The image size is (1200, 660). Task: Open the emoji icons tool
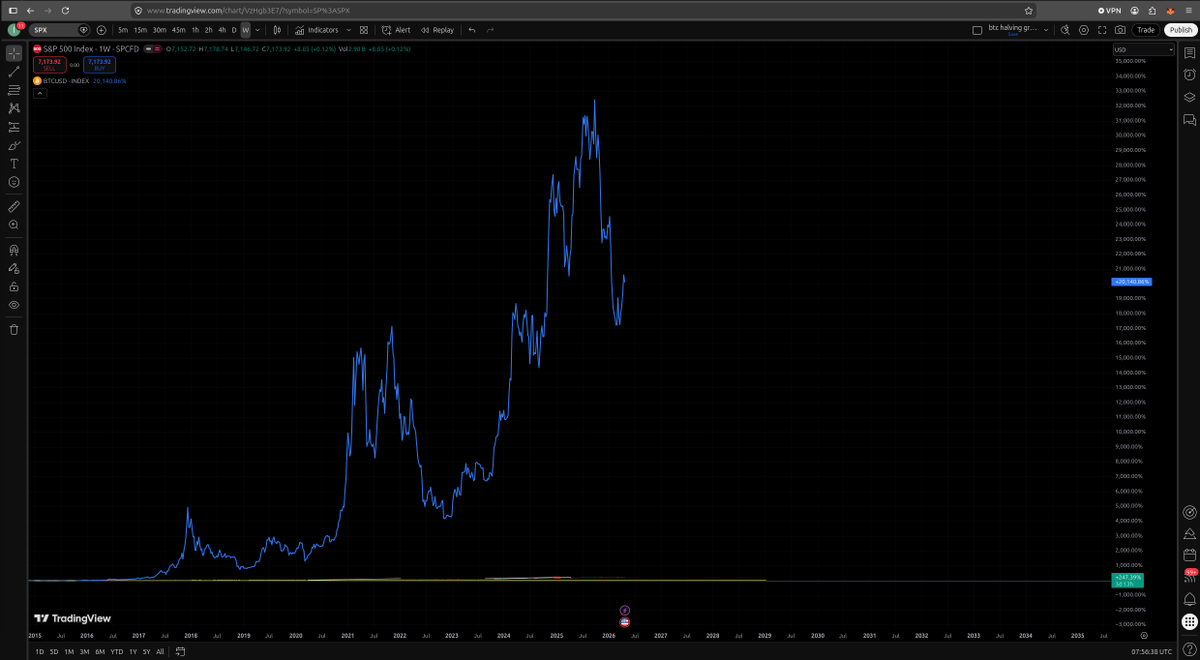click(x=14, y=182)
